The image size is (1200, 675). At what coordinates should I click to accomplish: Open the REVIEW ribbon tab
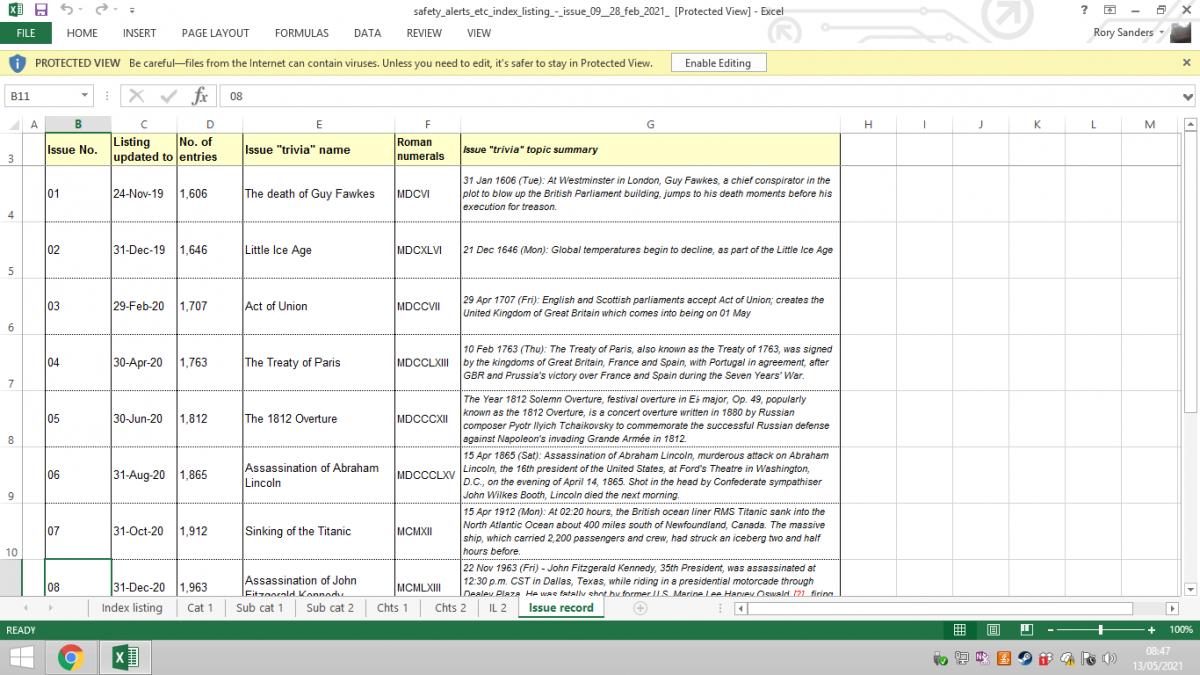(424, 33)
